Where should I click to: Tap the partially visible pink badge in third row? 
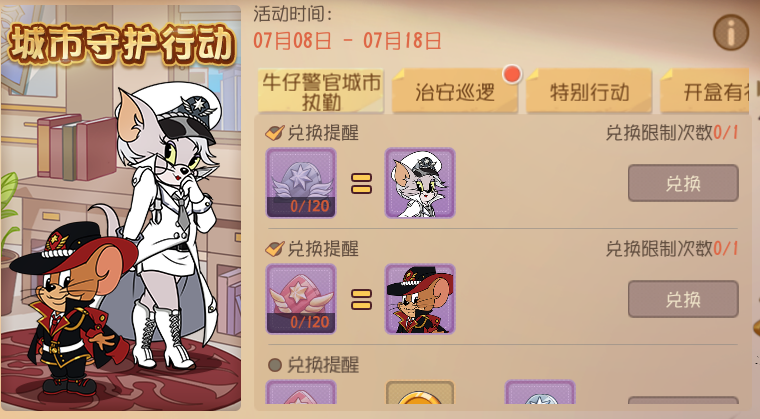click(x=301, y=392)
